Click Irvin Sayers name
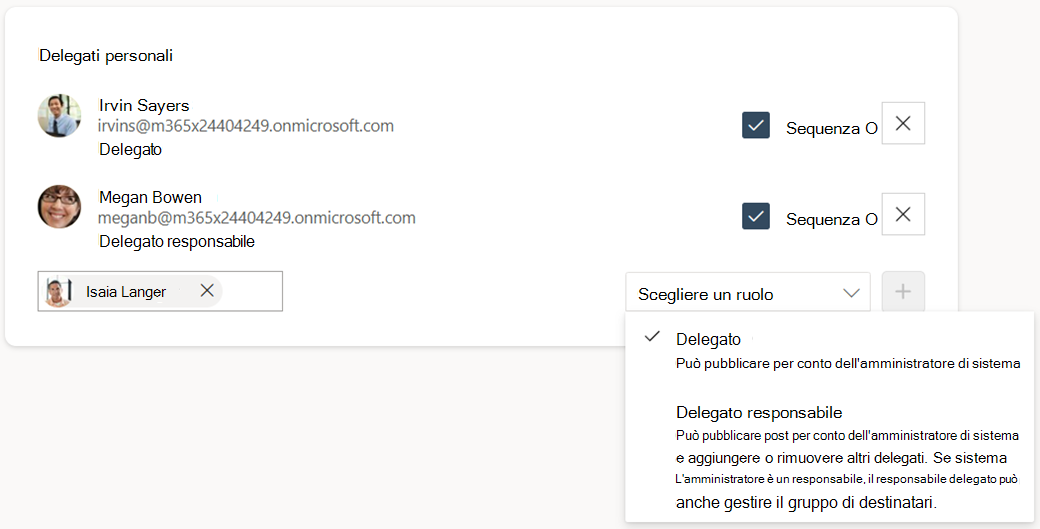This screenshot has height=529, width=1040. tap(144, 105)
